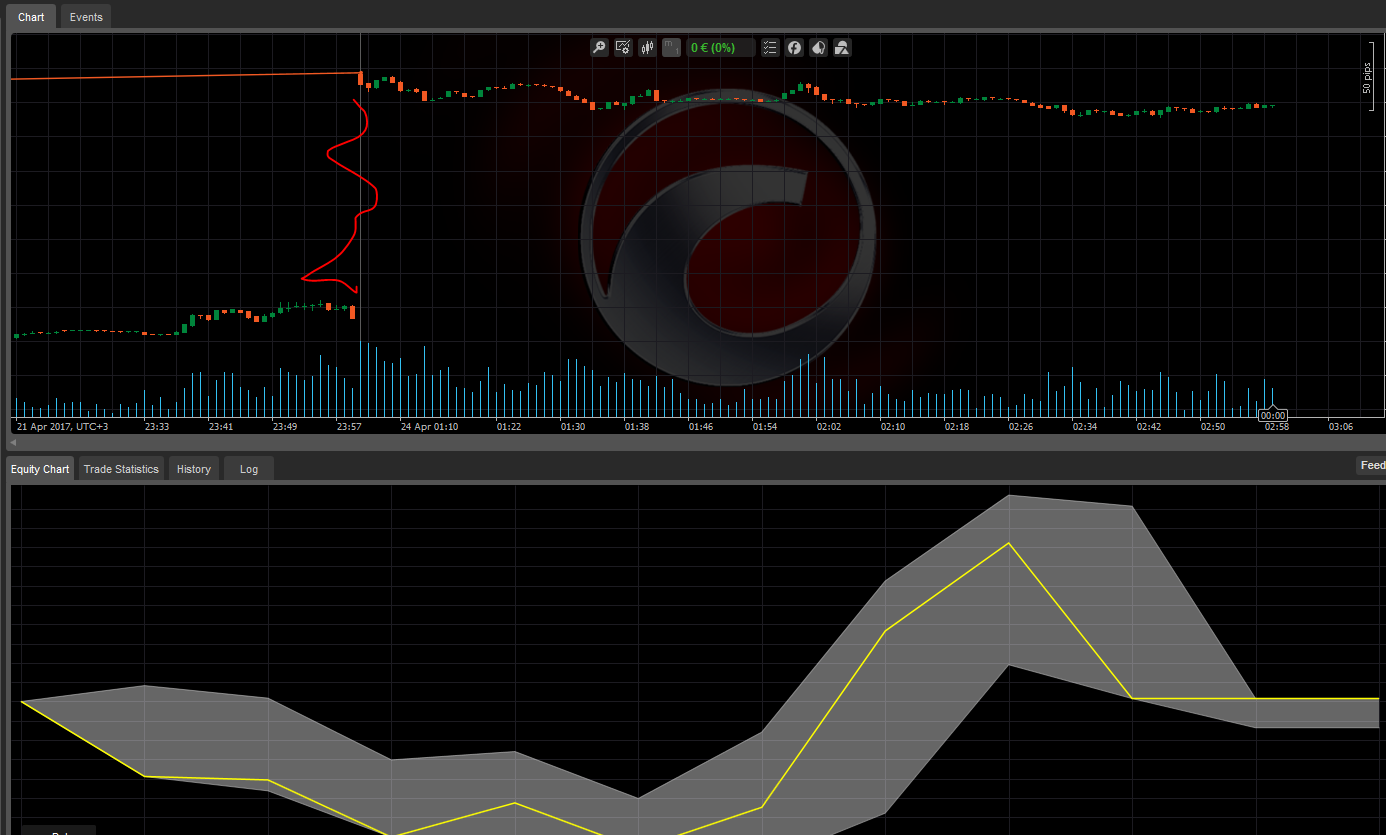Open chart settings gear icon
This screenshot has height=835, width=1386.
(x=623, y=47)
